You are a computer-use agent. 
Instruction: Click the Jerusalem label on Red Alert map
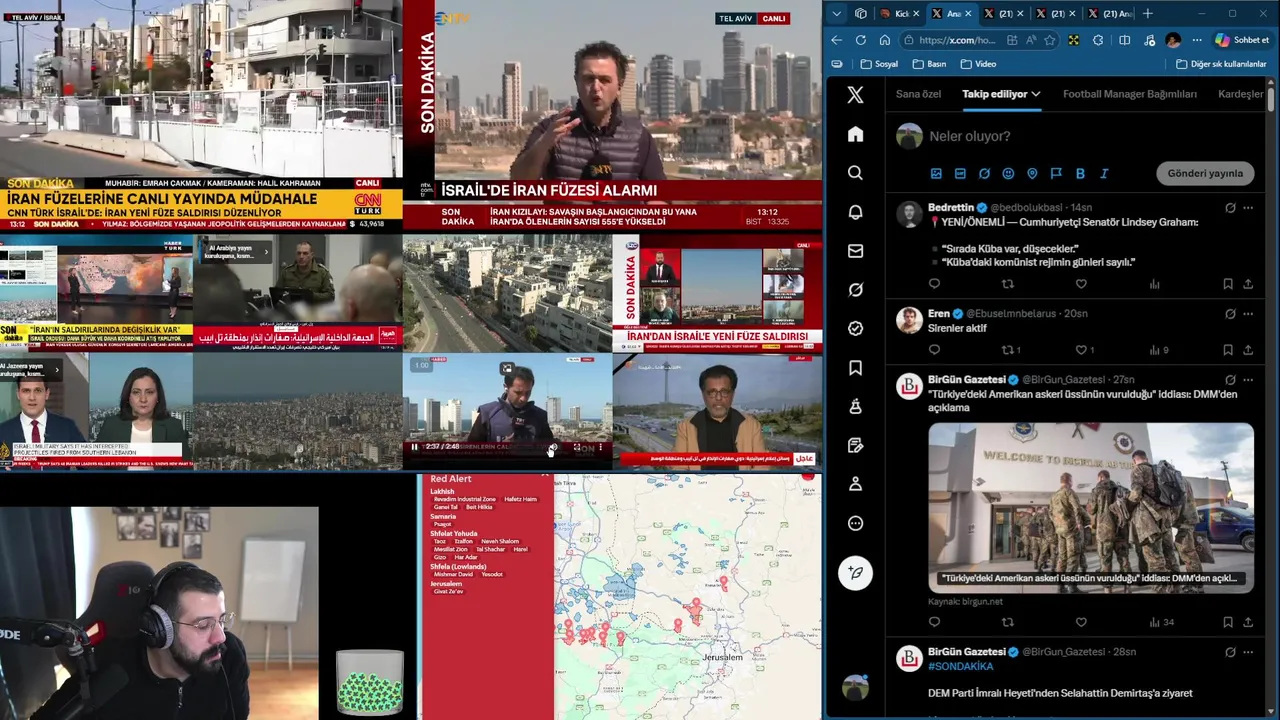click(722, 657)
